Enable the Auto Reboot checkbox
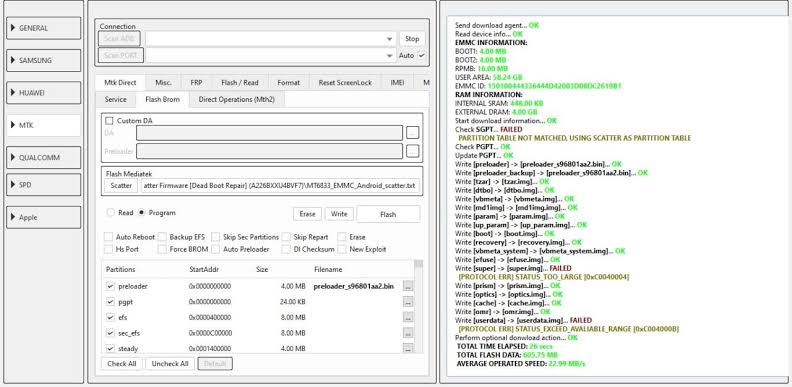The height and width of the screenshot is (387, 792). coord(108,237)
